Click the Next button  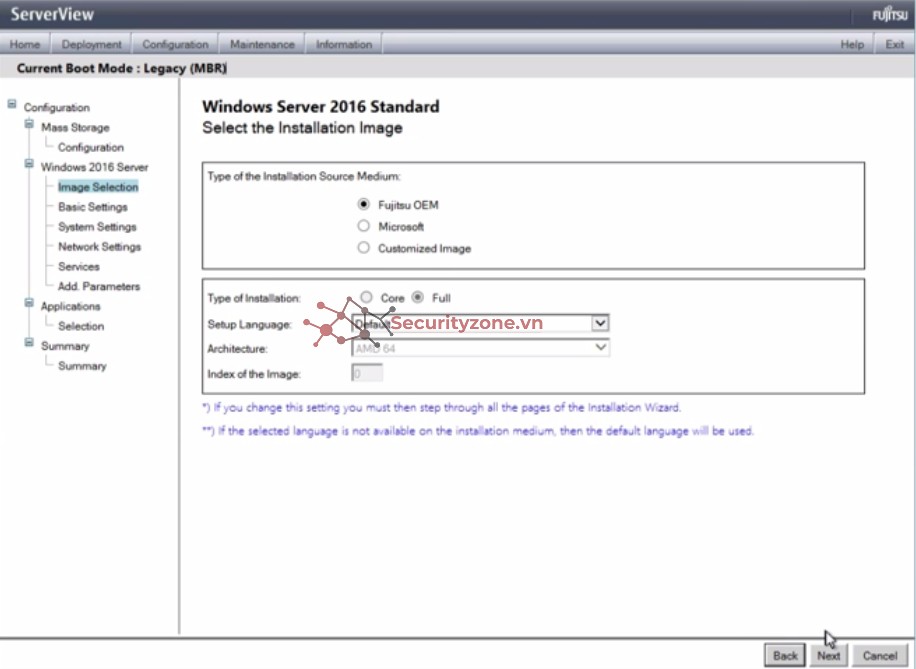(x=828, y=656)
